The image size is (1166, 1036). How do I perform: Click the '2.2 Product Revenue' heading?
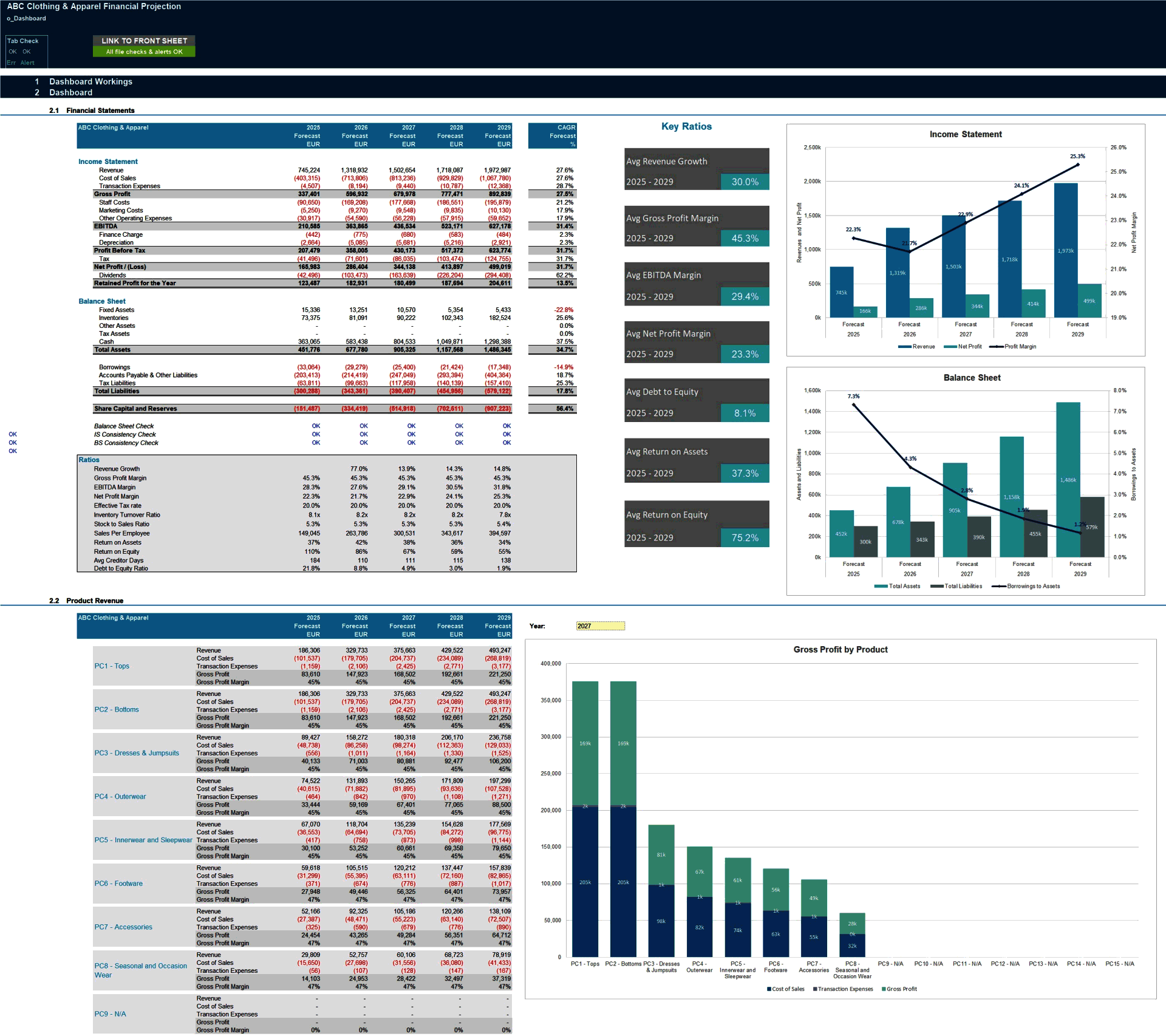[86, 601]
